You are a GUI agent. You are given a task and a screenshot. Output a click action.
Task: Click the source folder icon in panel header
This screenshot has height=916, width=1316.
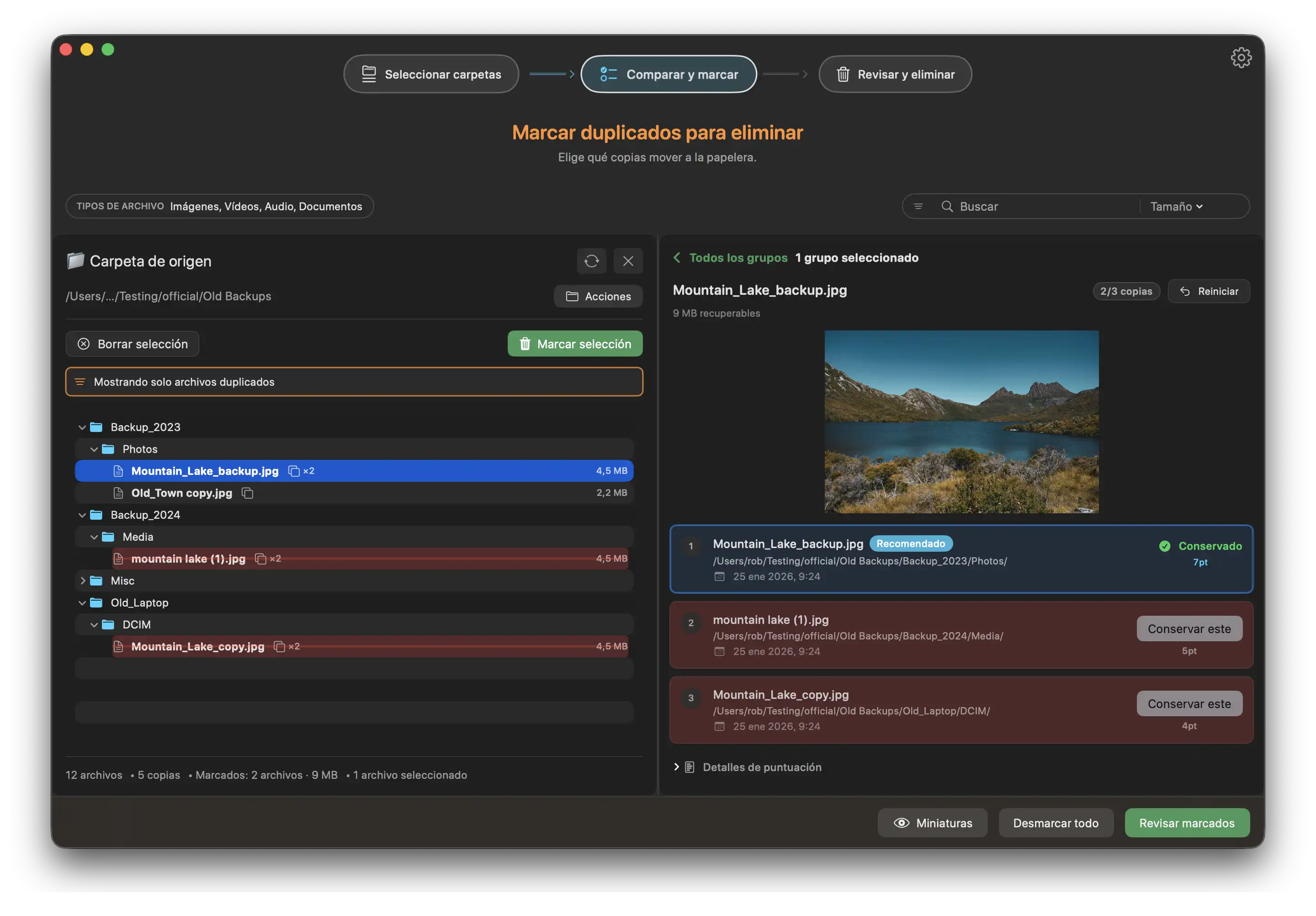coord(75,261)
